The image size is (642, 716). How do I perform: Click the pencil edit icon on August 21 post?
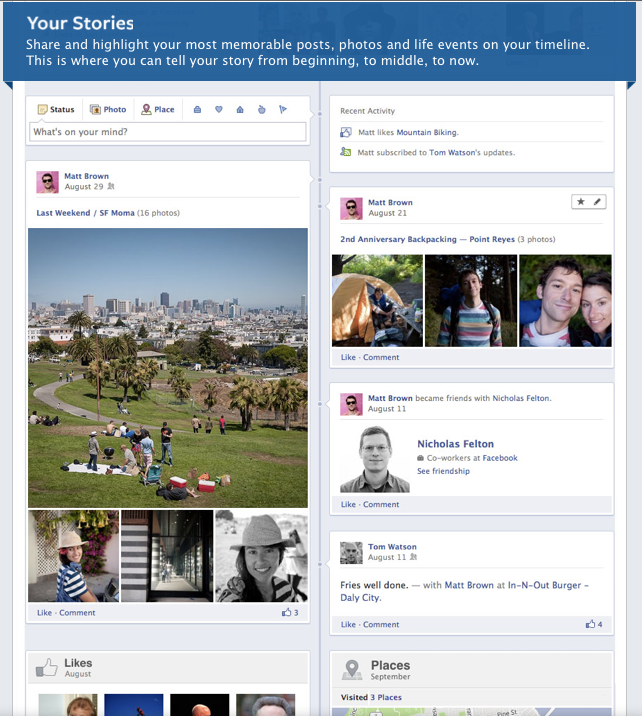click(597, 202)
